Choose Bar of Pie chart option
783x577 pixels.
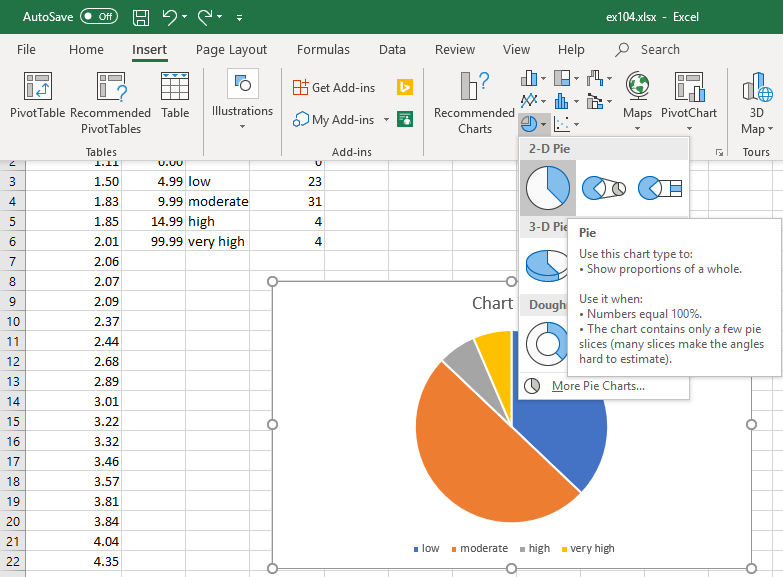(660, 188)
